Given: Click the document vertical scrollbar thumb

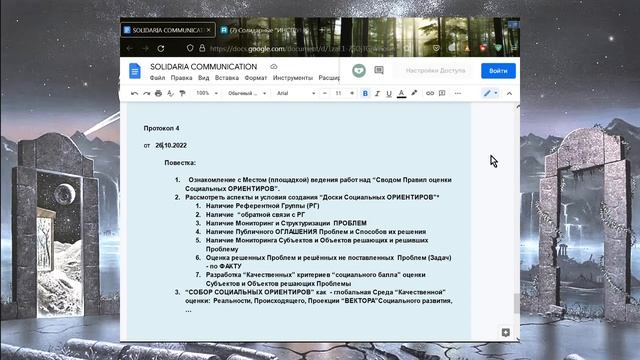Looking at the screenshot, I should (517, 303).
